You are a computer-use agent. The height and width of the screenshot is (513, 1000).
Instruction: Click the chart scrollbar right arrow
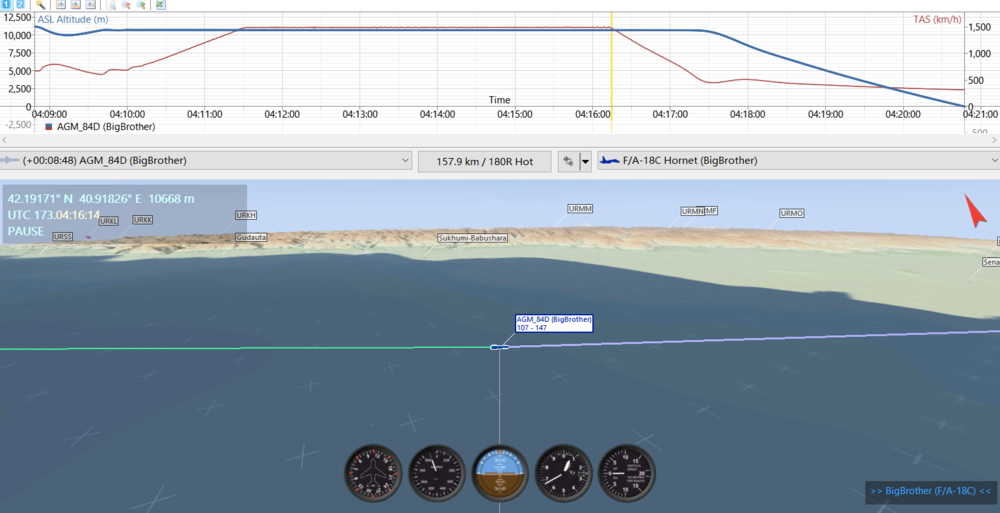(994, 140)
